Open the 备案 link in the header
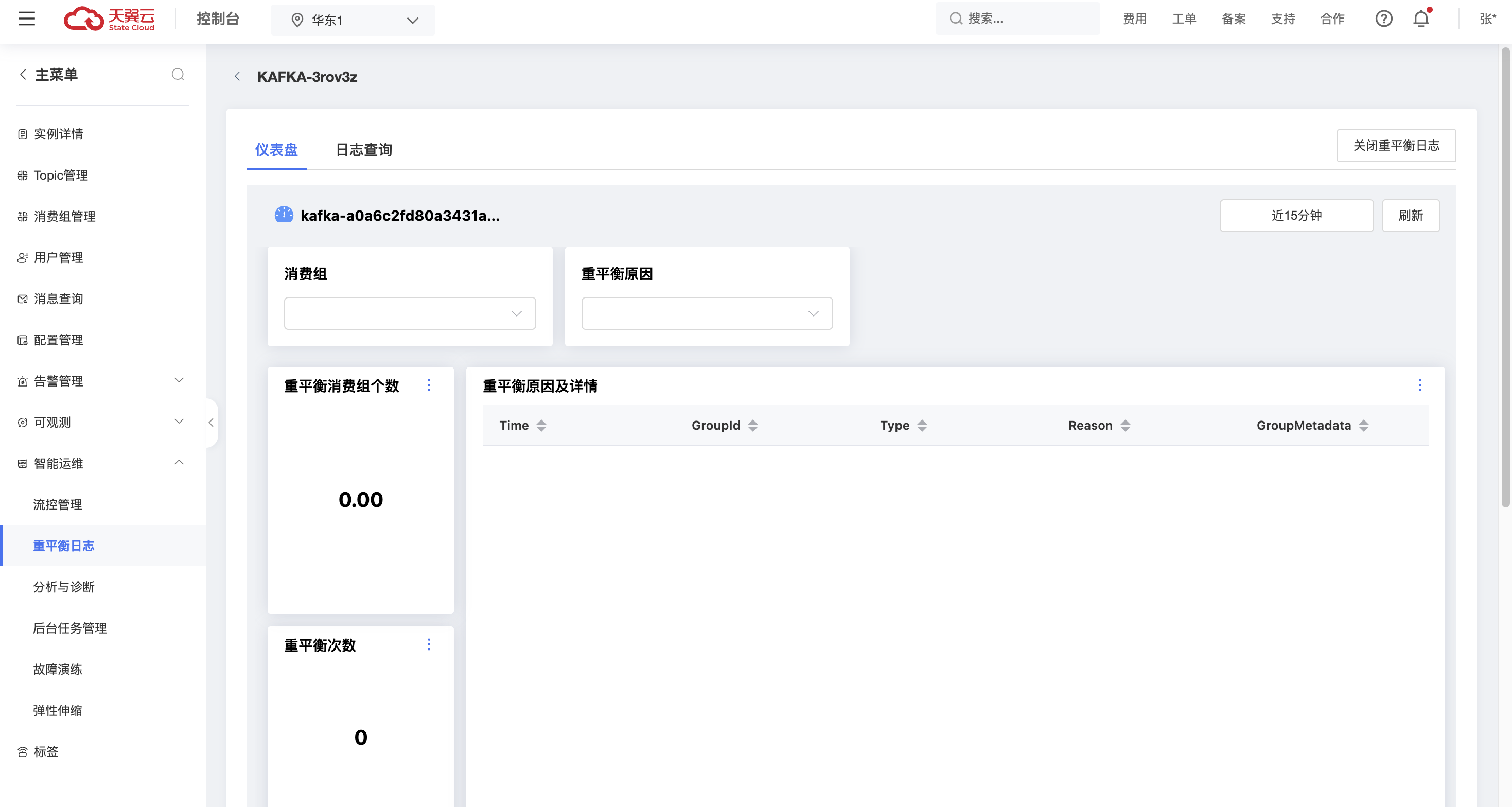The height and width of the screenshot is (807, 1512). 1233,19
